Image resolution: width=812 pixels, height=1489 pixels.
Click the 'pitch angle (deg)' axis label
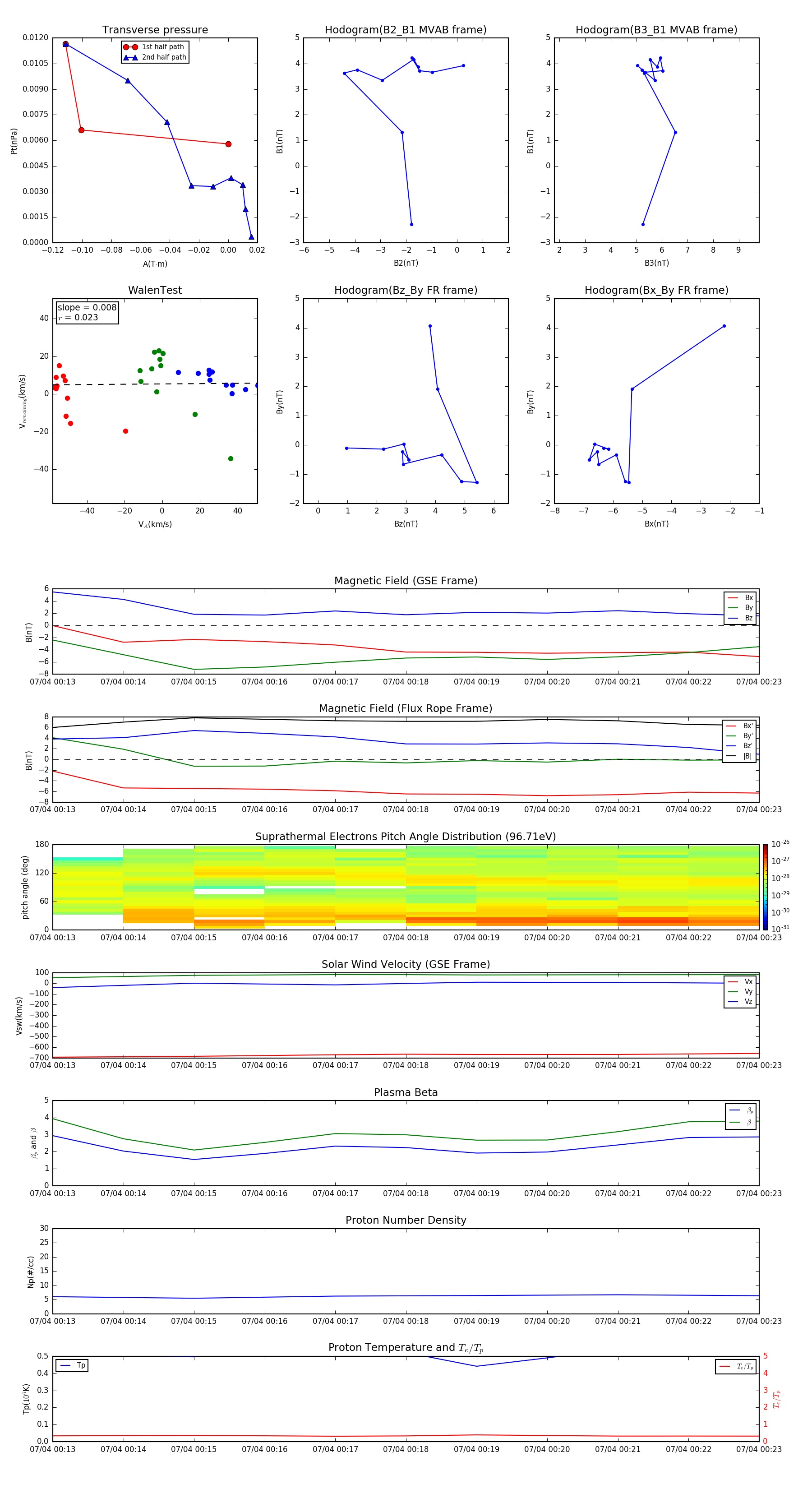pos(25,887)
